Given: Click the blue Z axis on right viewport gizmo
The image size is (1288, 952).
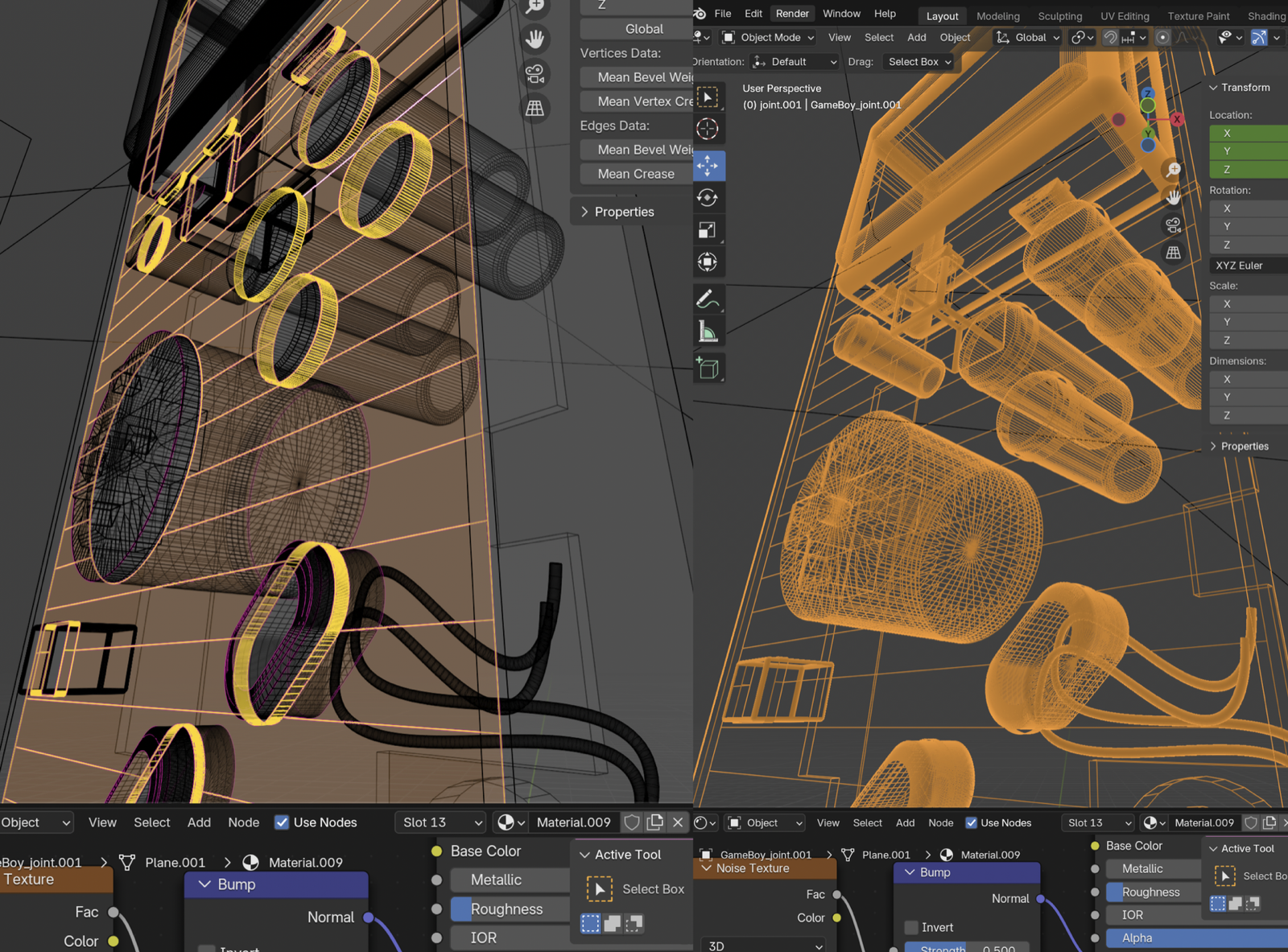Looking at the screenshot, I should [1148, 93].
